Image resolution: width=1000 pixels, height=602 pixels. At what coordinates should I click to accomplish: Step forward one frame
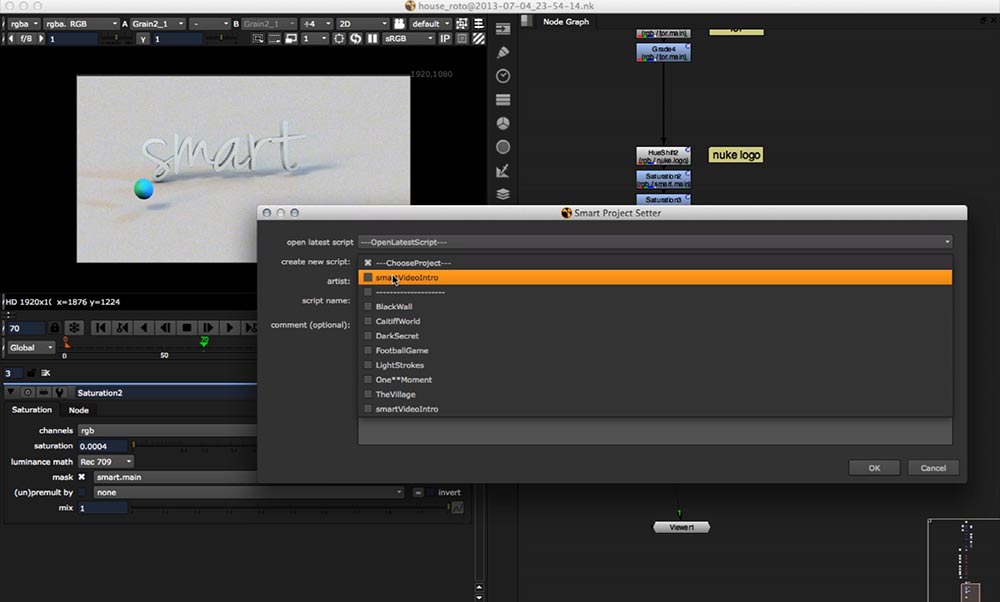coord(208,328)
